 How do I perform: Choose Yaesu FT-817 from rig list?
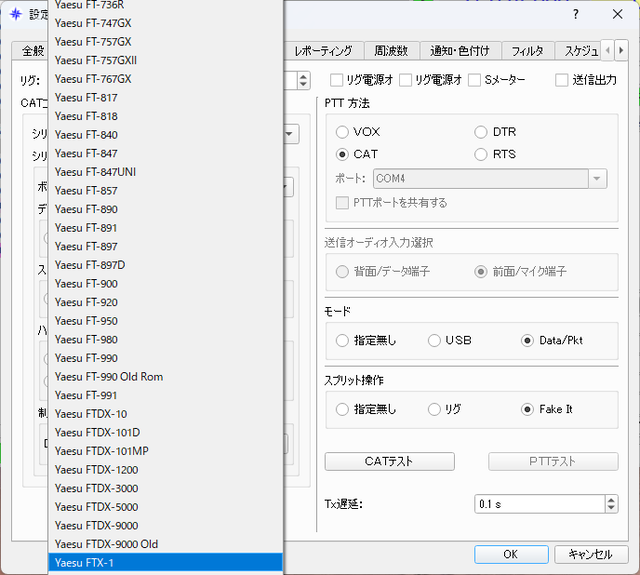point(165,98)
